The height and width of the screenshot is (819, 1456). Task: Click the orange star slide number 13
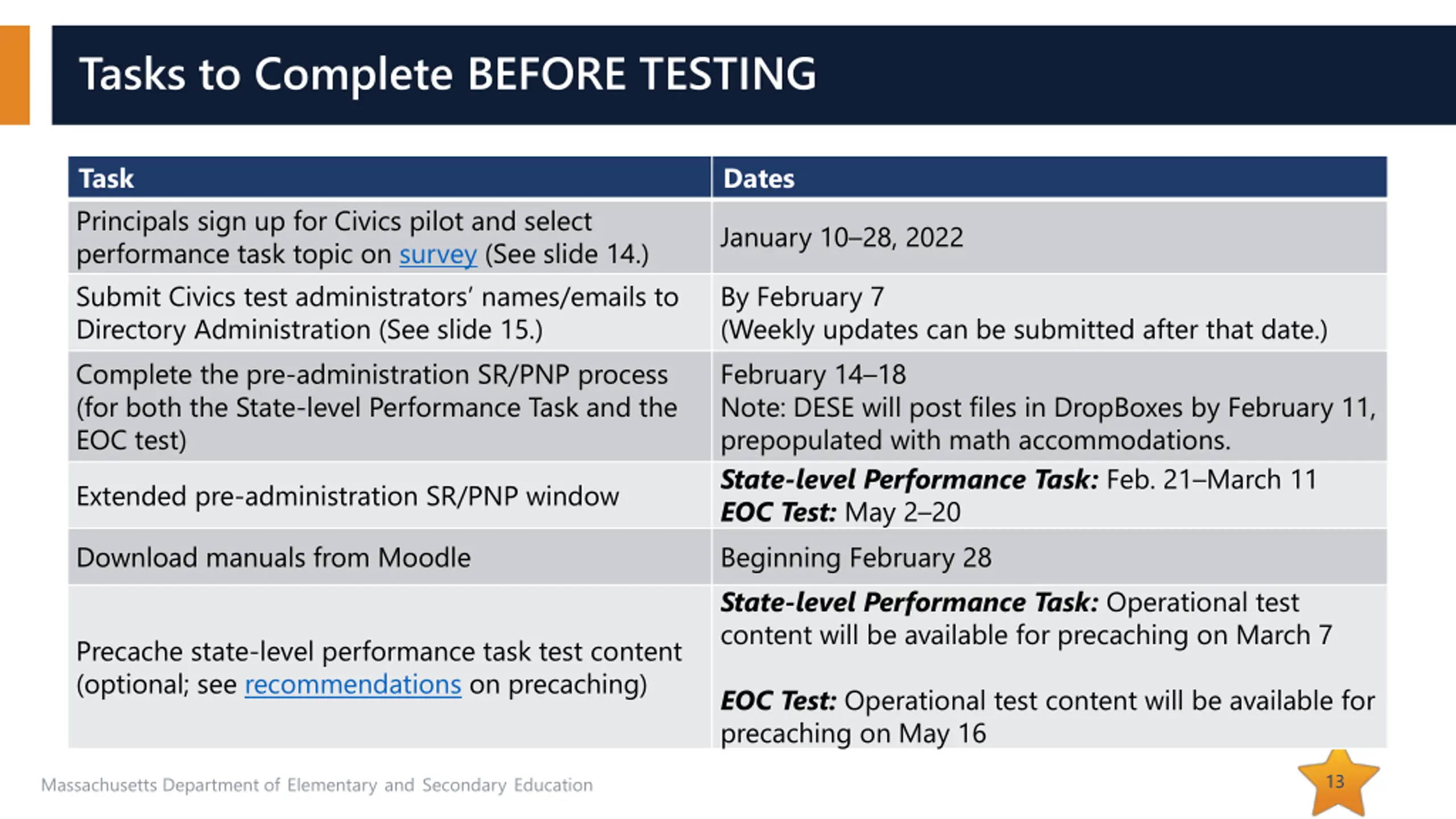coord(1336,783)
